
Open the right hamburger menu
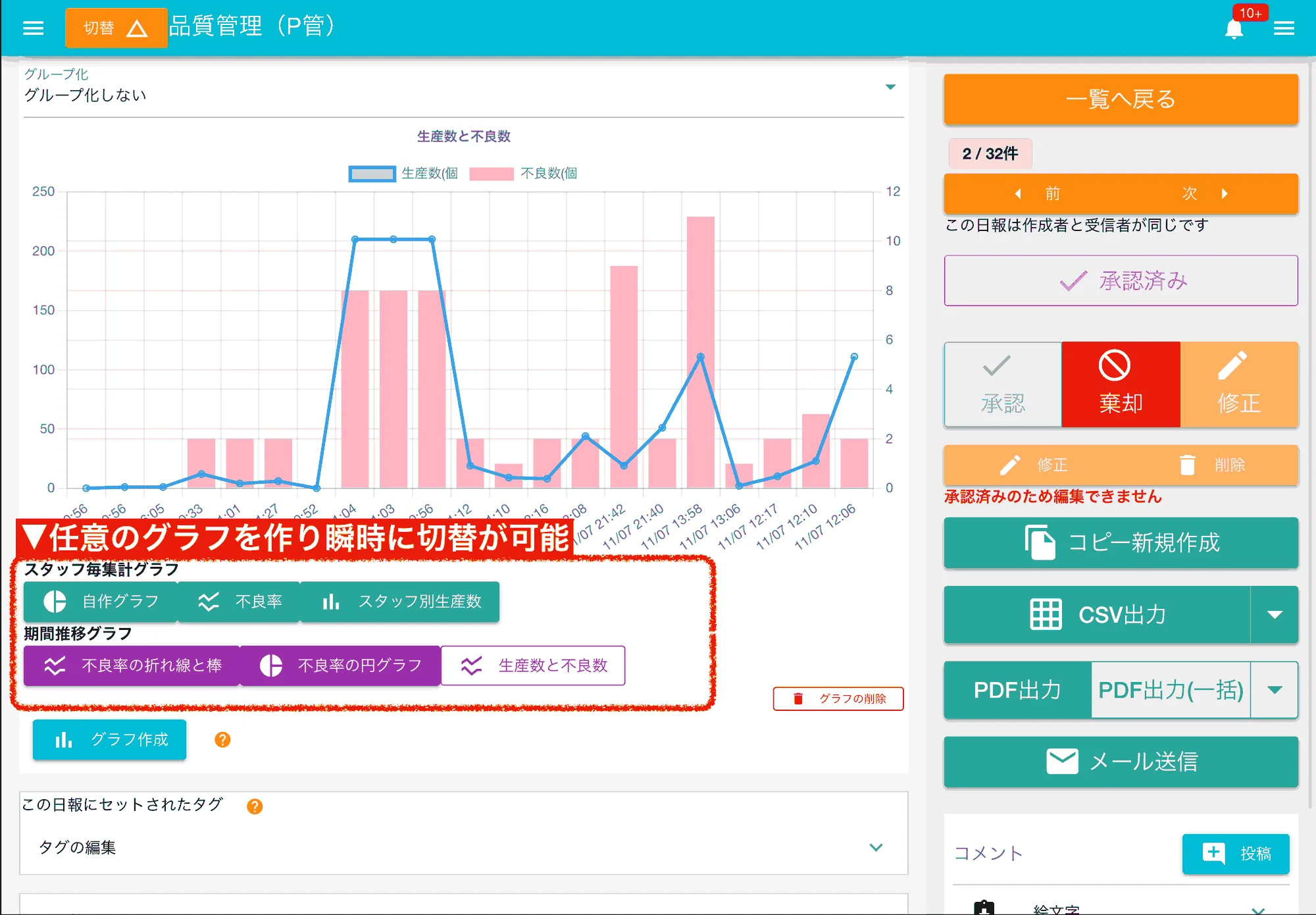coord(1284,28)
